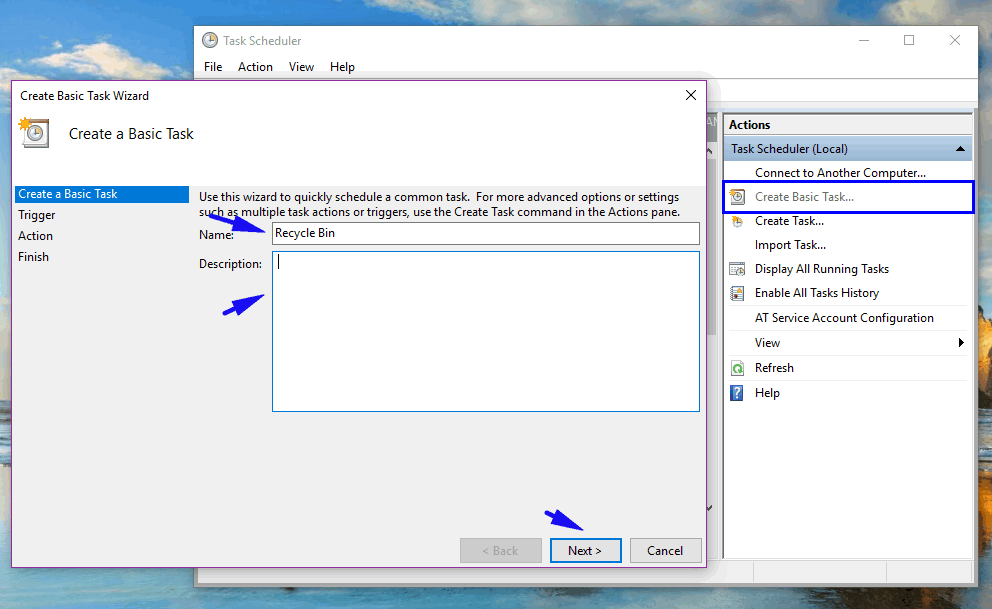Open the Help menu in menu bar
This screenshot has height=609, width=992.
pyautogui.click(x=342, y=67)
